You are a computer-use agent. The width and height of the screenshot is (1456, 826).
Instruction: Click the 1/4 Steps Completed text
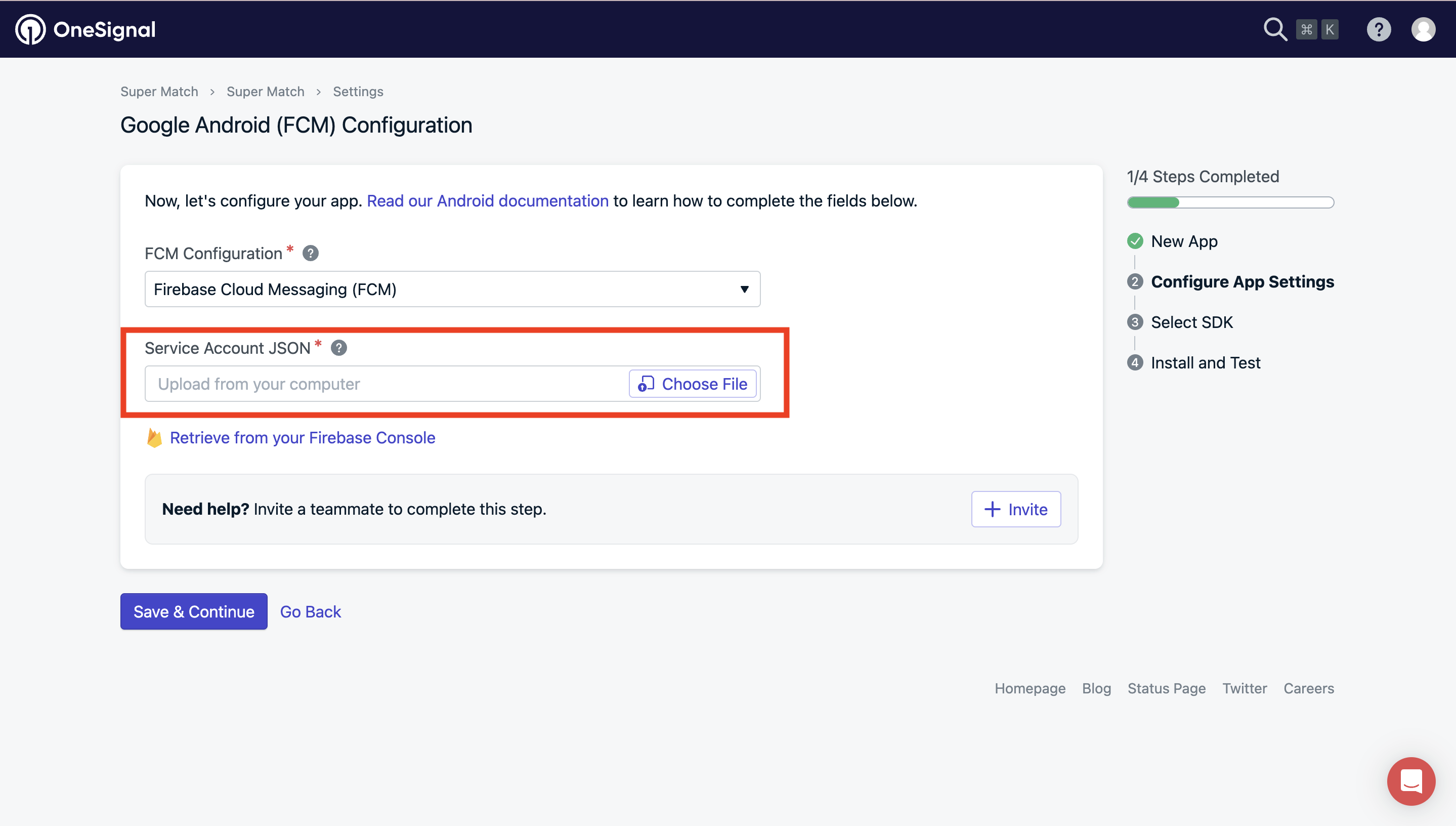1203,177
